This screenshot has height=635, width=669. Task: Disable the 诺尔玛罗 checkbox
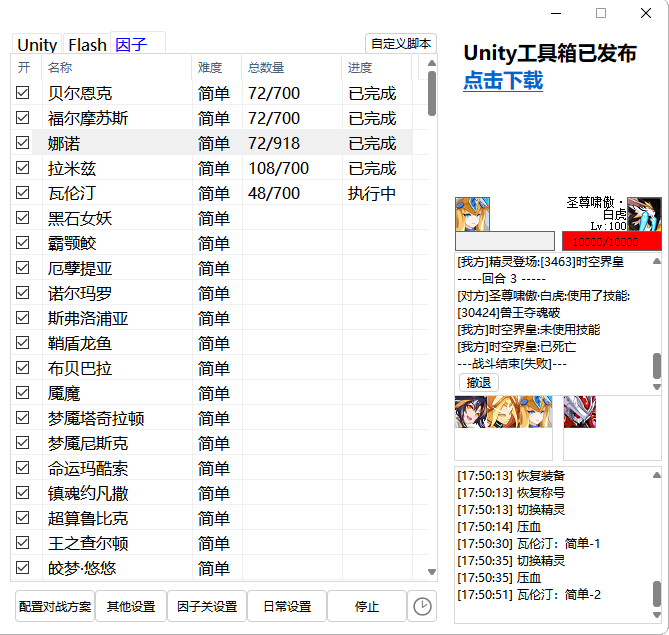pyautogui.click(x=23, y=293)
